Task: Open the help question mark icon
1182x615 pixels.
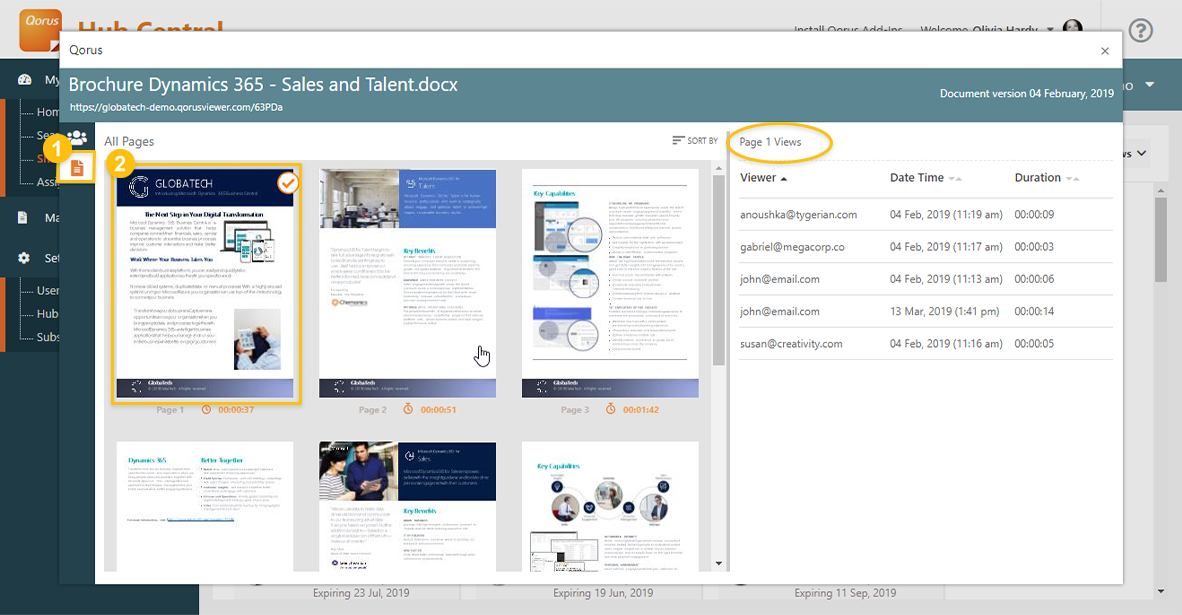Action: (1141, 30)
